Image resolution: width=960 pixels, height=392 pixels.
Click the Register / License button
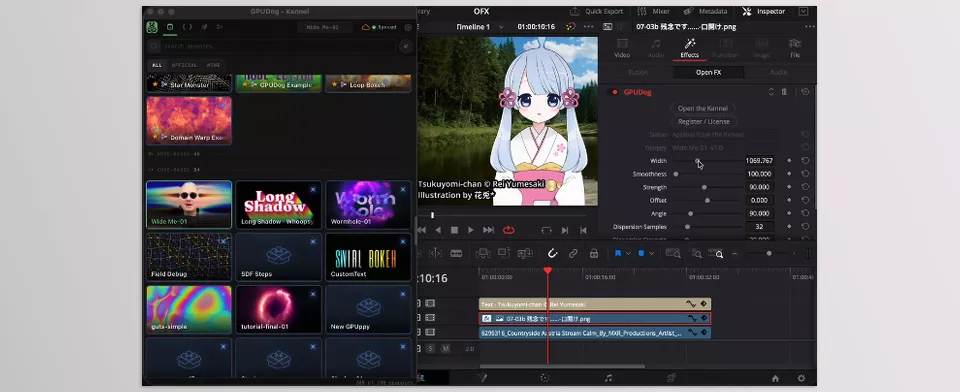click(x=703, y=121)
